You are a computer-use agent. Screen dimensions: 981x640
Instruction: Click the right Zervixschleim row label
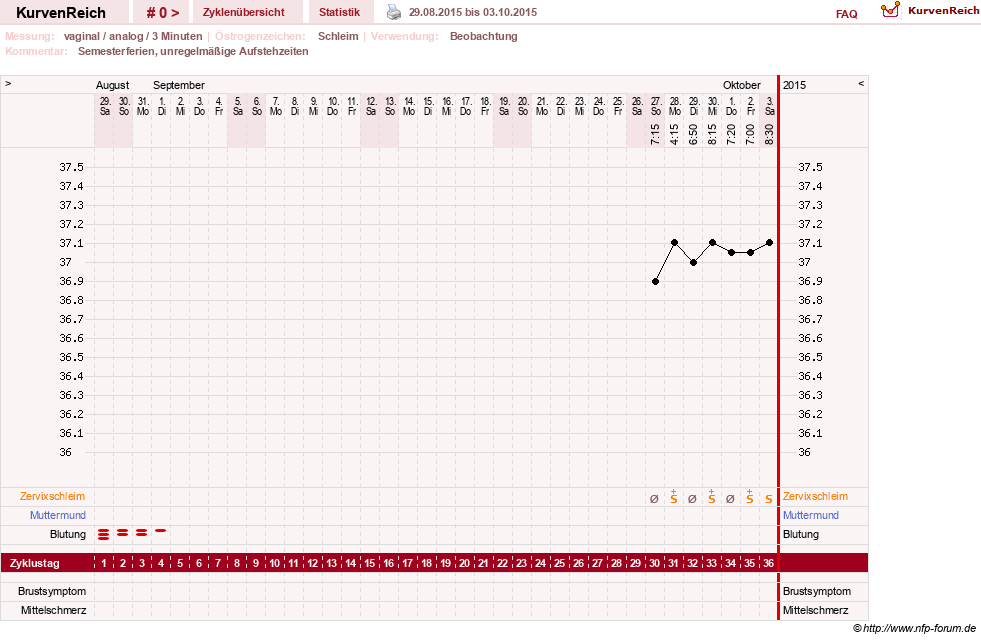[x=815, y=496]
